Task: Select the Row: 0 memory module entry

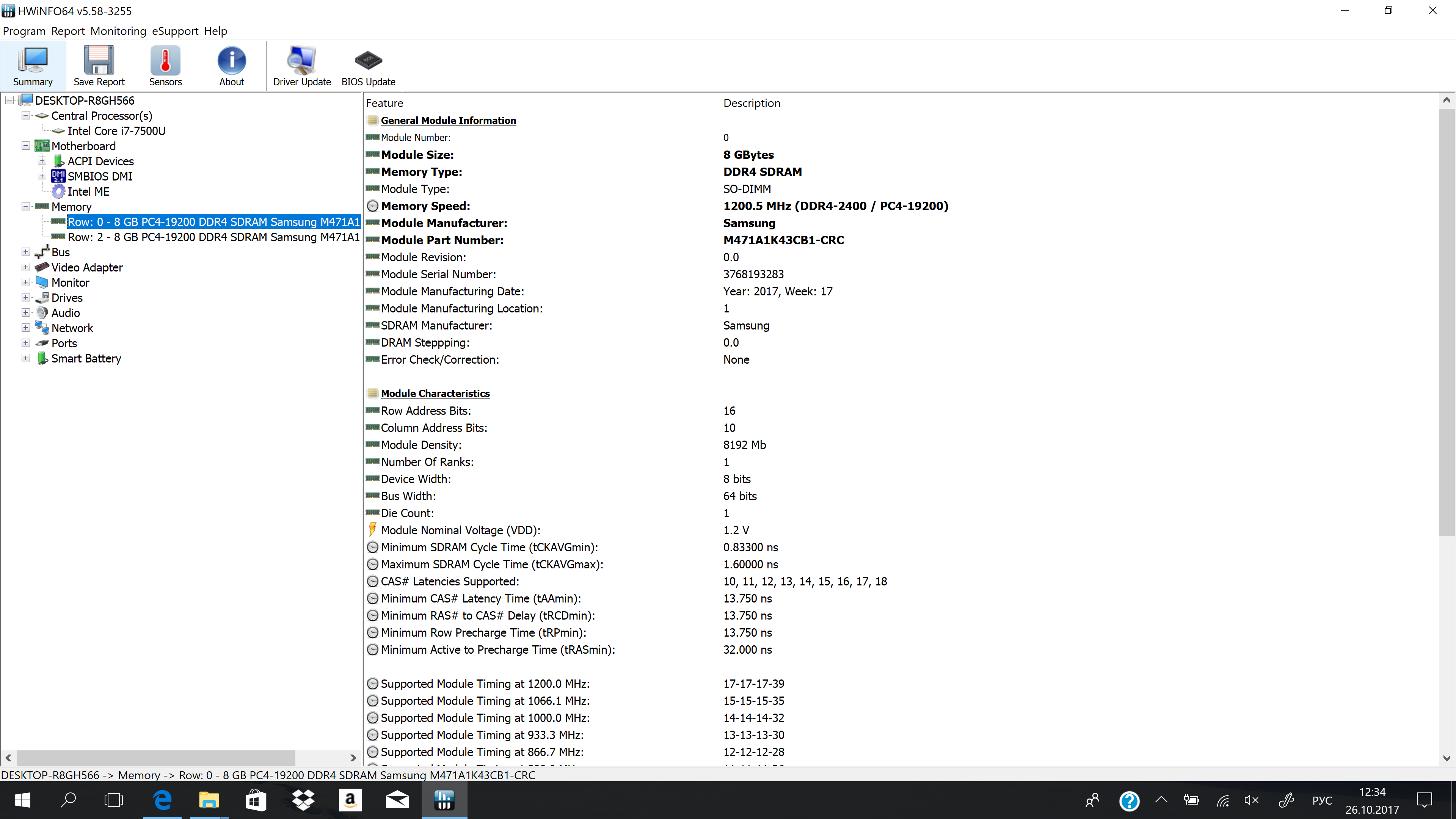Action: 213,221
